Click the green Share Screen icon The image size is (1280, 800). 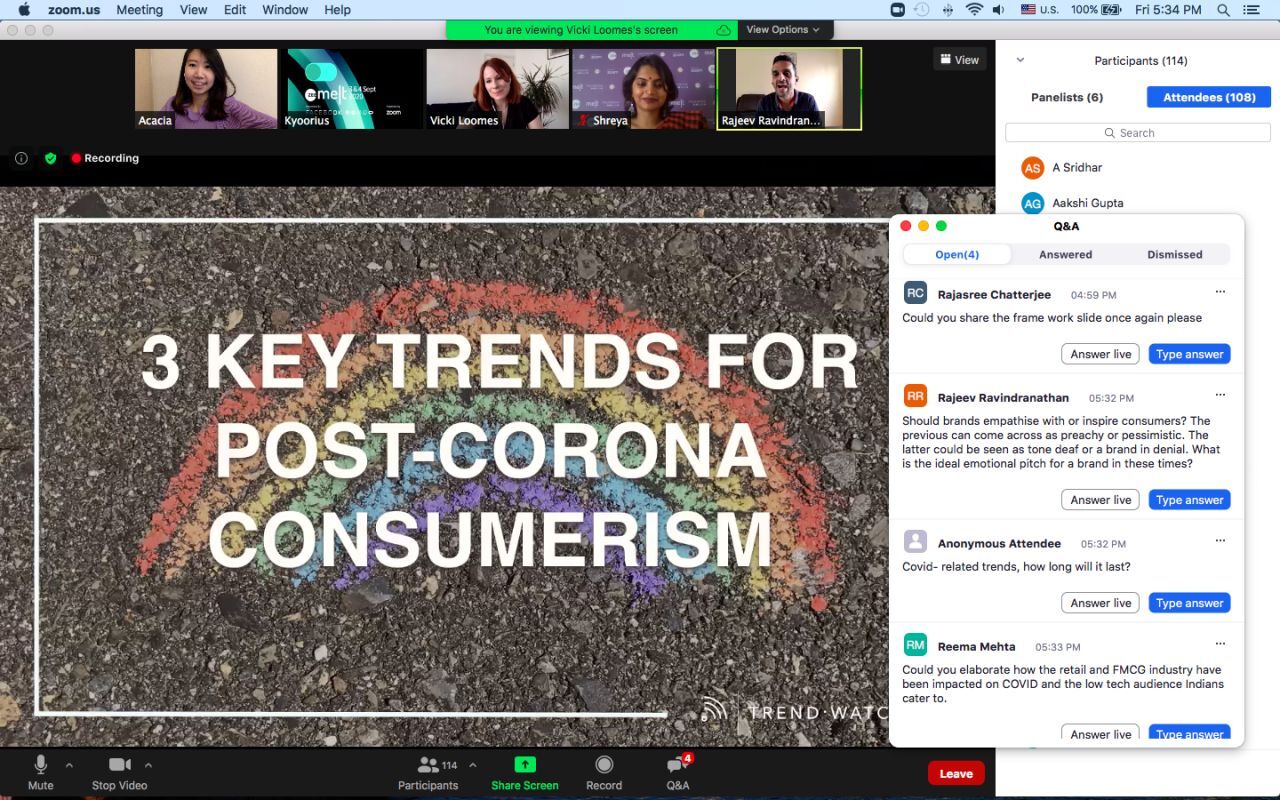pos(525,765)
